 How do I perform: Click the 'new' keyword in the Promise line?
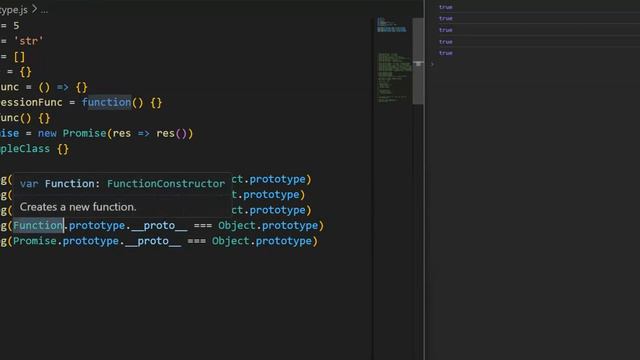pyautogui.click(x=47, y=133)
